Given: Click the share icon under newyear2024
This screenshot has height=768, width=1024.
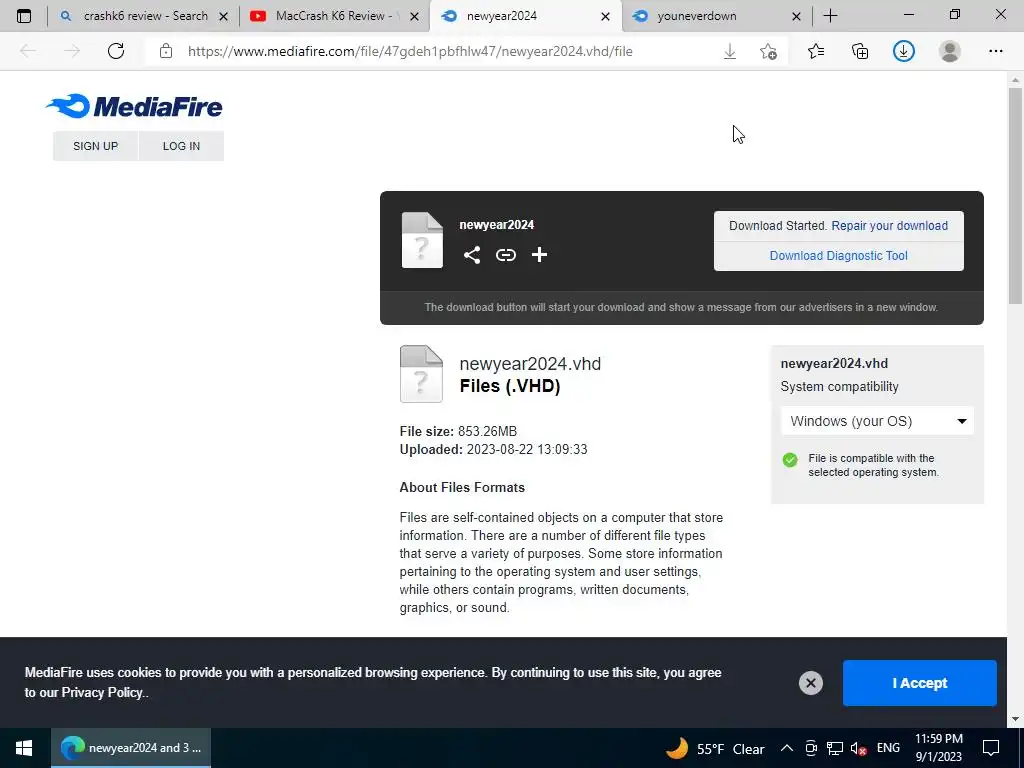Looking at the screenshot, I should (x=472, y=255).
